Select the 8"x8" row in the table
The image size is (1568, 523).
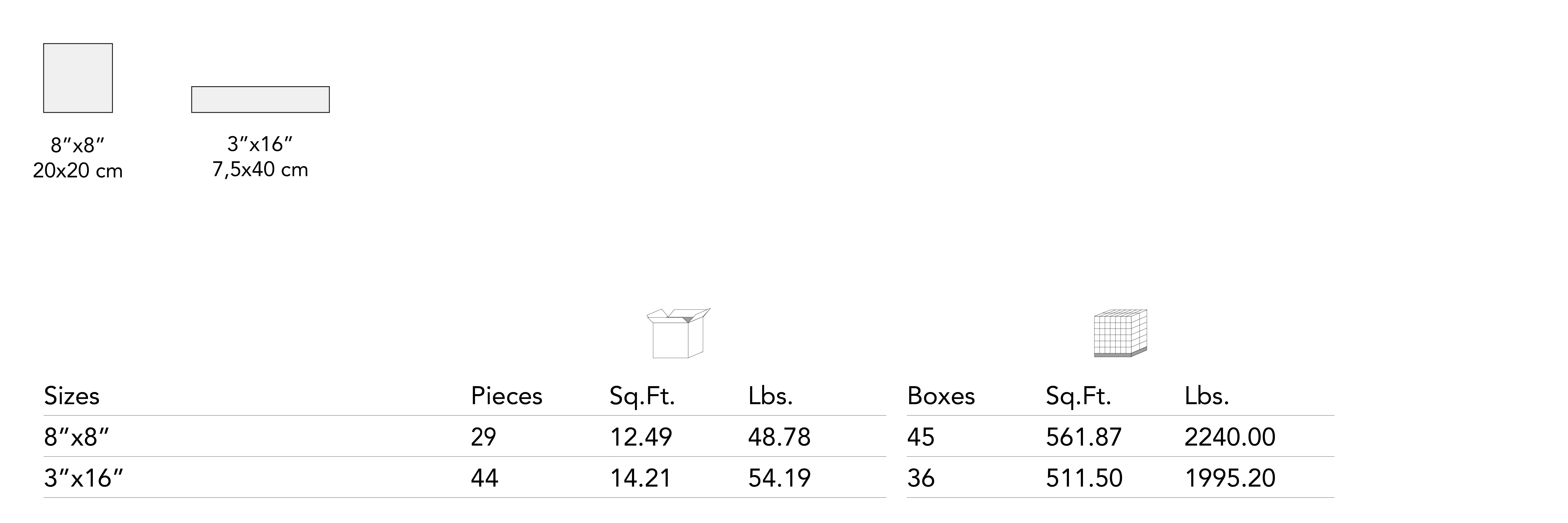click(77, 437)
